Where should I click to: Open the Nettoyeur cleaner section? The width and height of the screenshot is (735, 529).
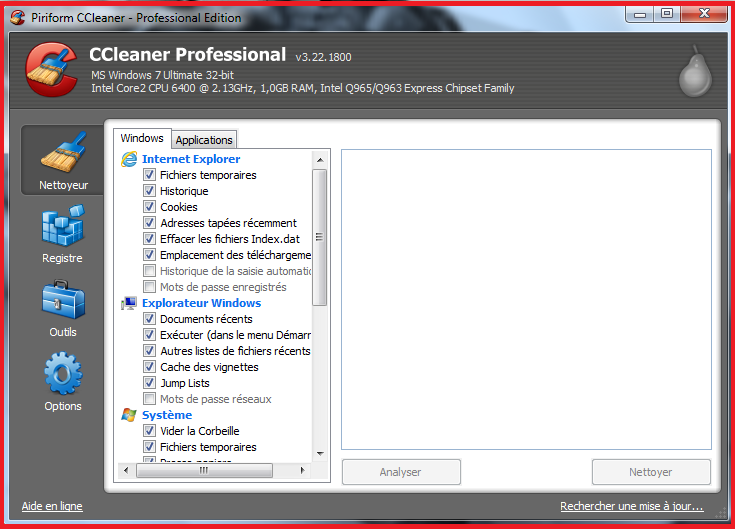click(63, 160)
